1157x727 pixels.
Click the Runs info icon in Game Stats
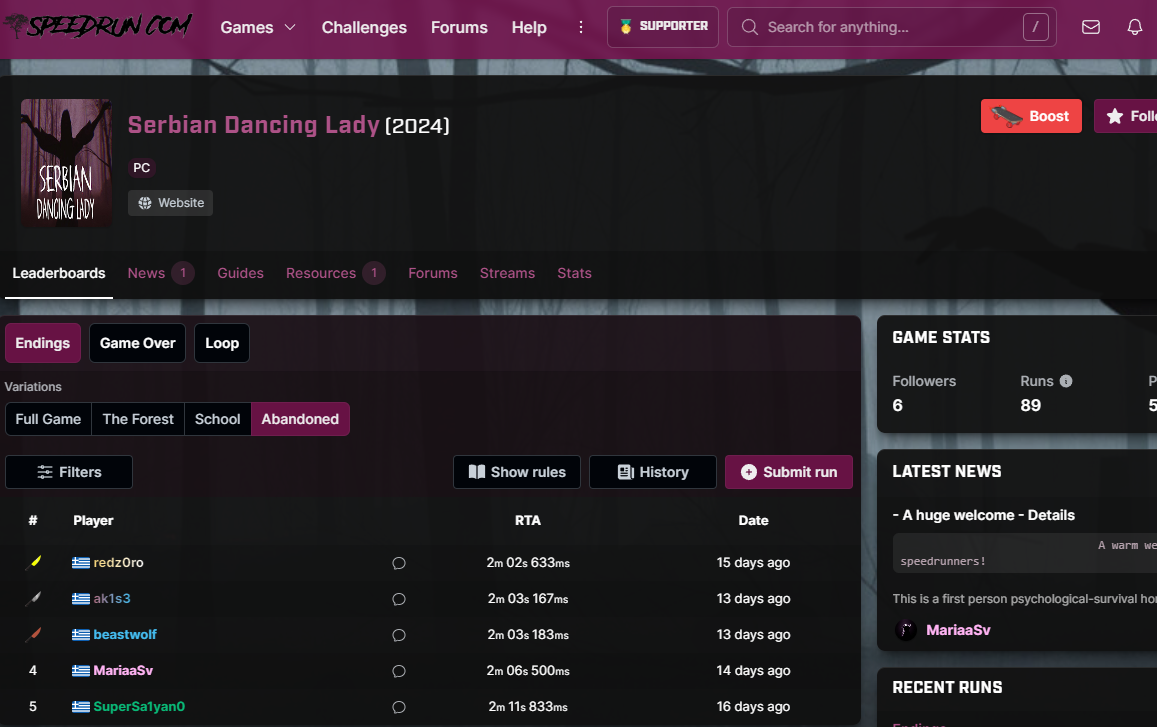(x=1066, y=381)
